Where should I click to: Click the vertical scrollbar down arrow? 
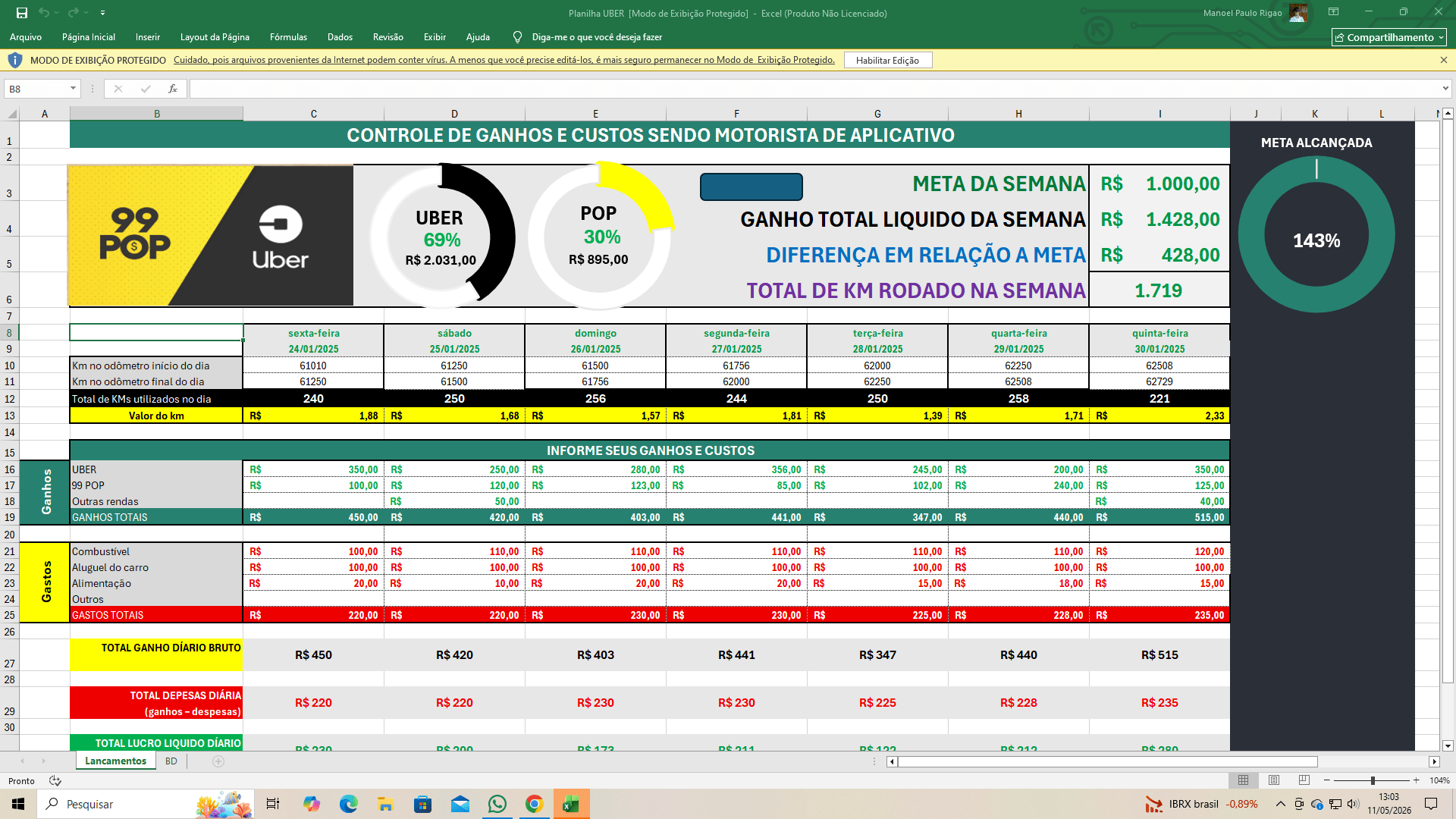[x=1448, y=745]
